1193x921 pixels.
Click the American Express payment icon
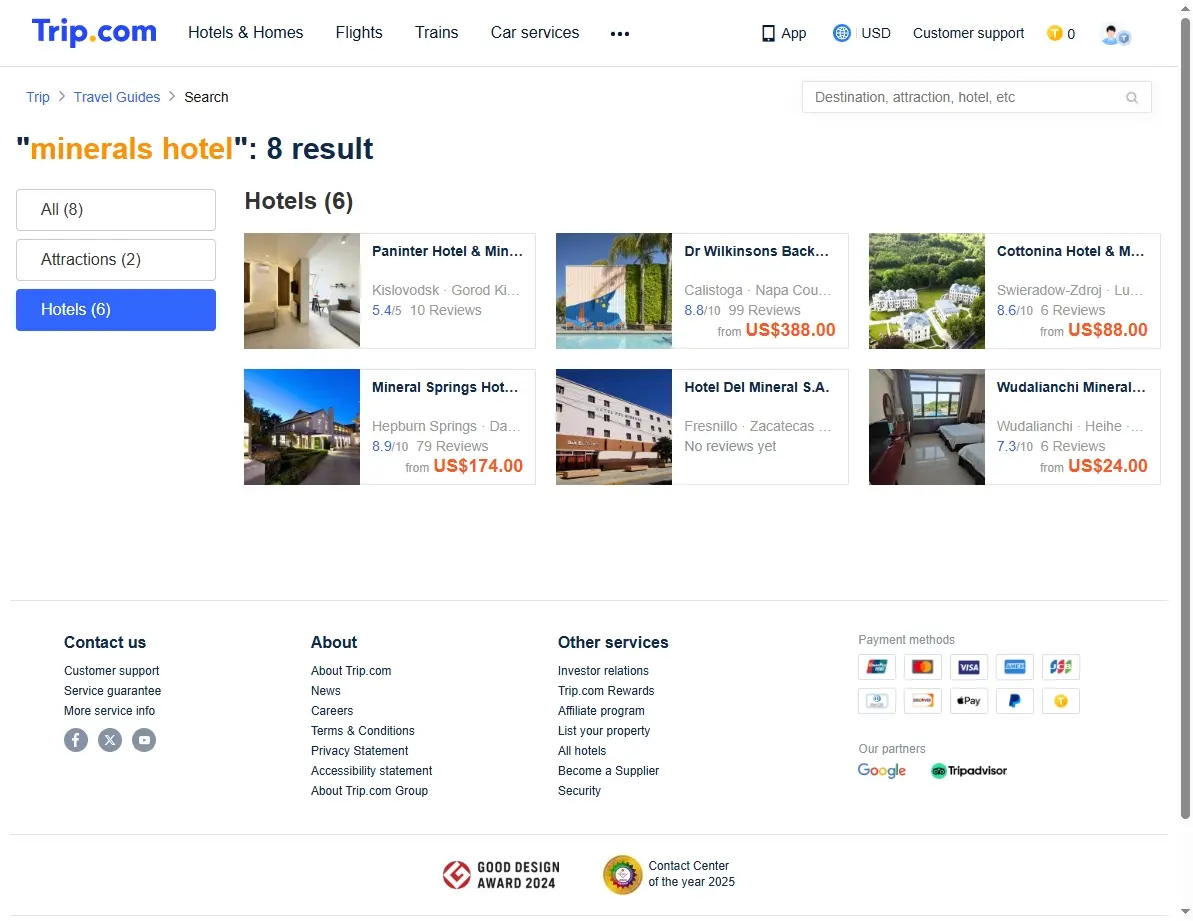click(x=1014, y=667)
